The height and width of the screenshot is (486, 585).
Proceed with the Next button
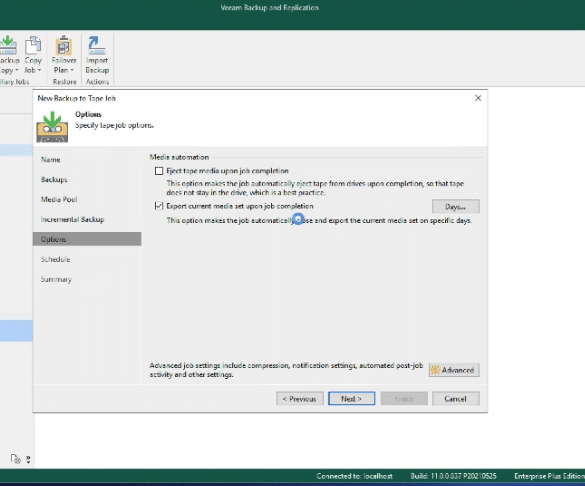pyautogui.click(x=351, y=399)
